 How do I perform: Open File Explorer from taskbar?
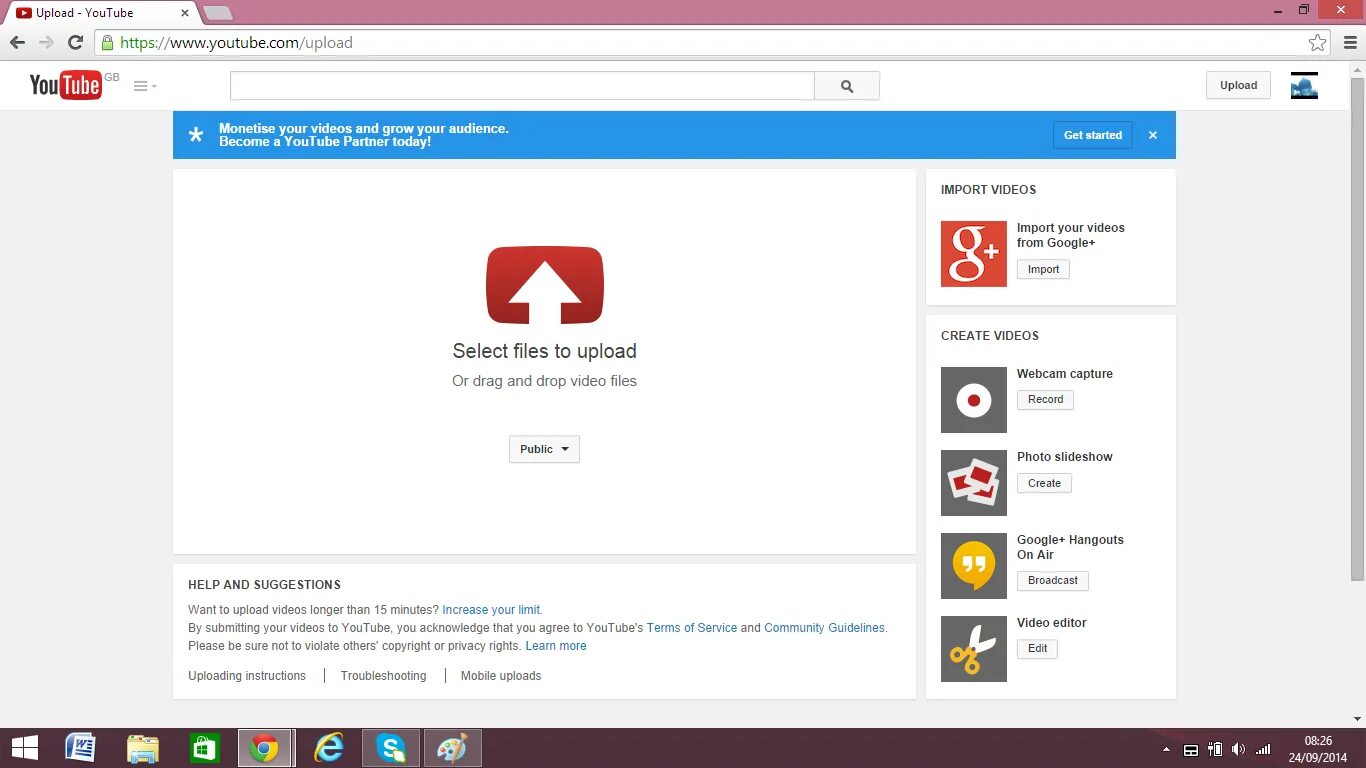click(143, 748)
